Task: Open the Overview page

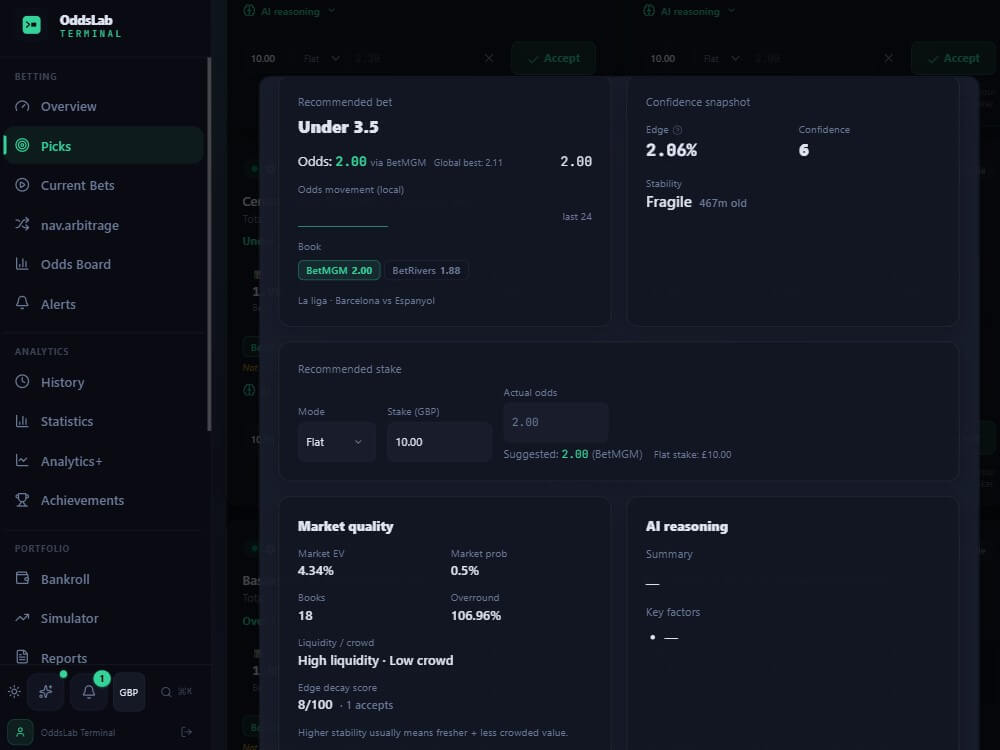Action: point(103,107)
